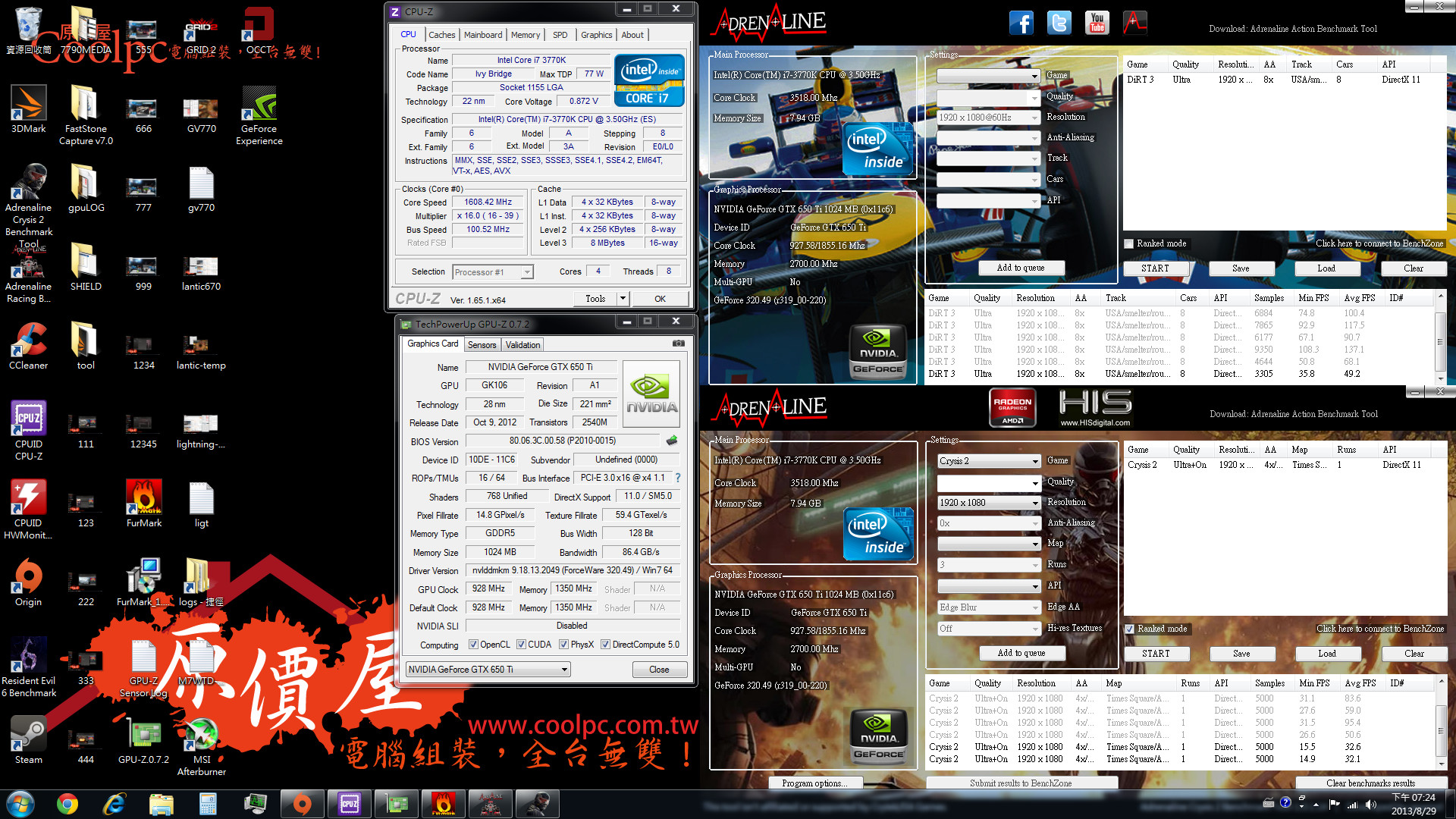Switch to the Memory tab in CPU-Z
This screenshot has height=819, width=1456.
click(x=525, y=35)
